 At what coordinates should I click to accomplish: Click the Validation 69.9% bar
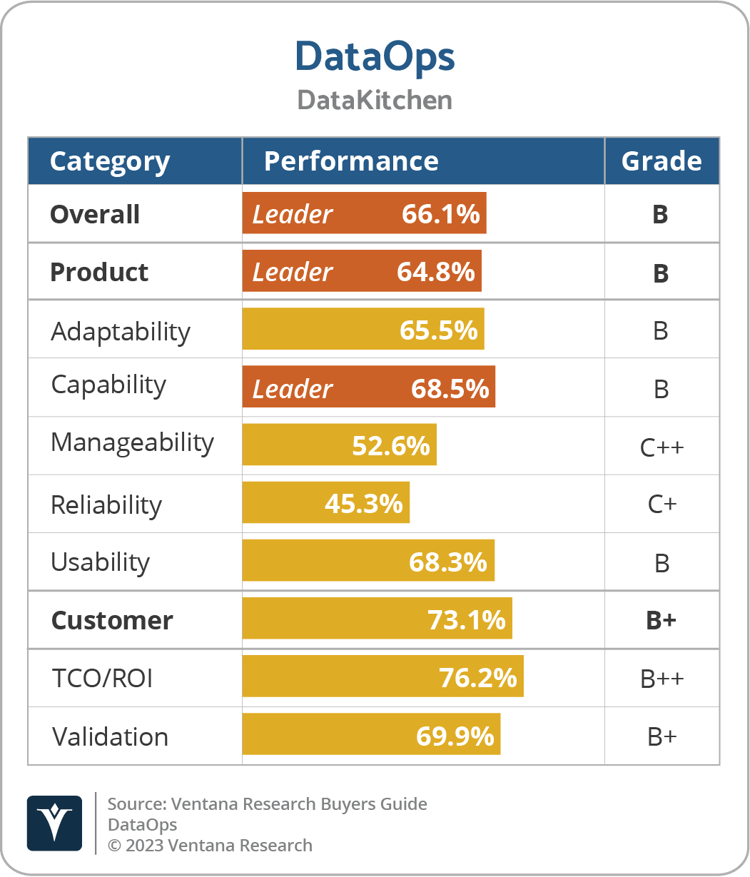point(371,736)
